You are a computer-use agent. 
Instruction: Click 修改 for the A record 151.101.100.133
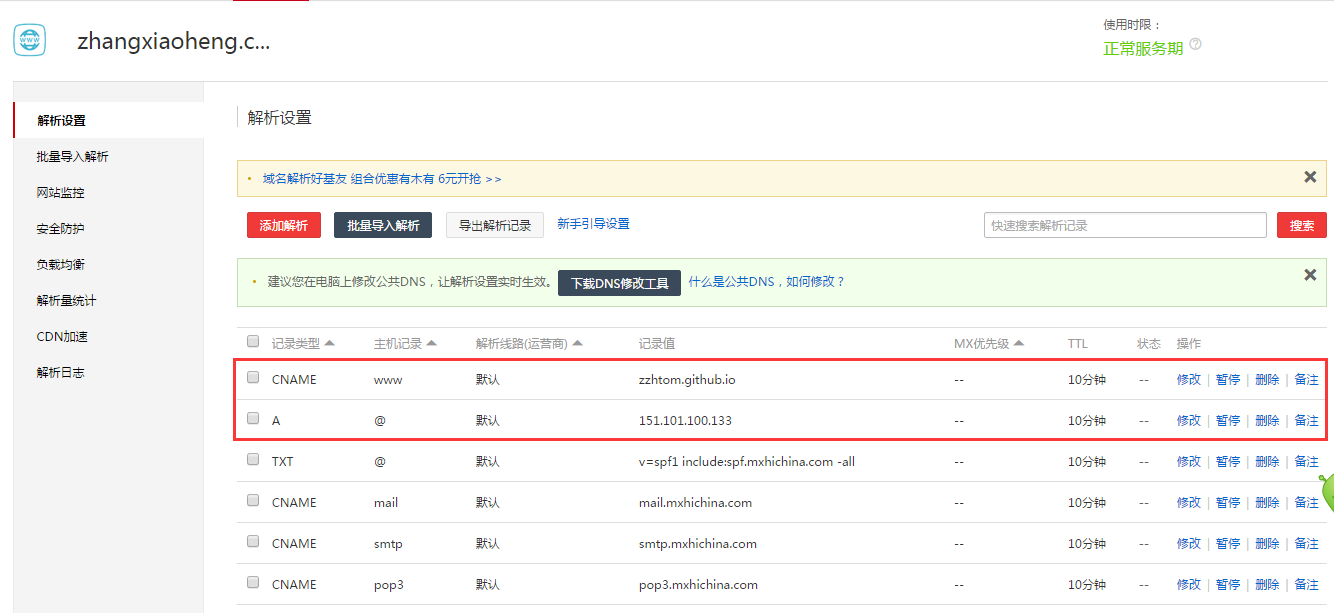[x=1188, y=420]
